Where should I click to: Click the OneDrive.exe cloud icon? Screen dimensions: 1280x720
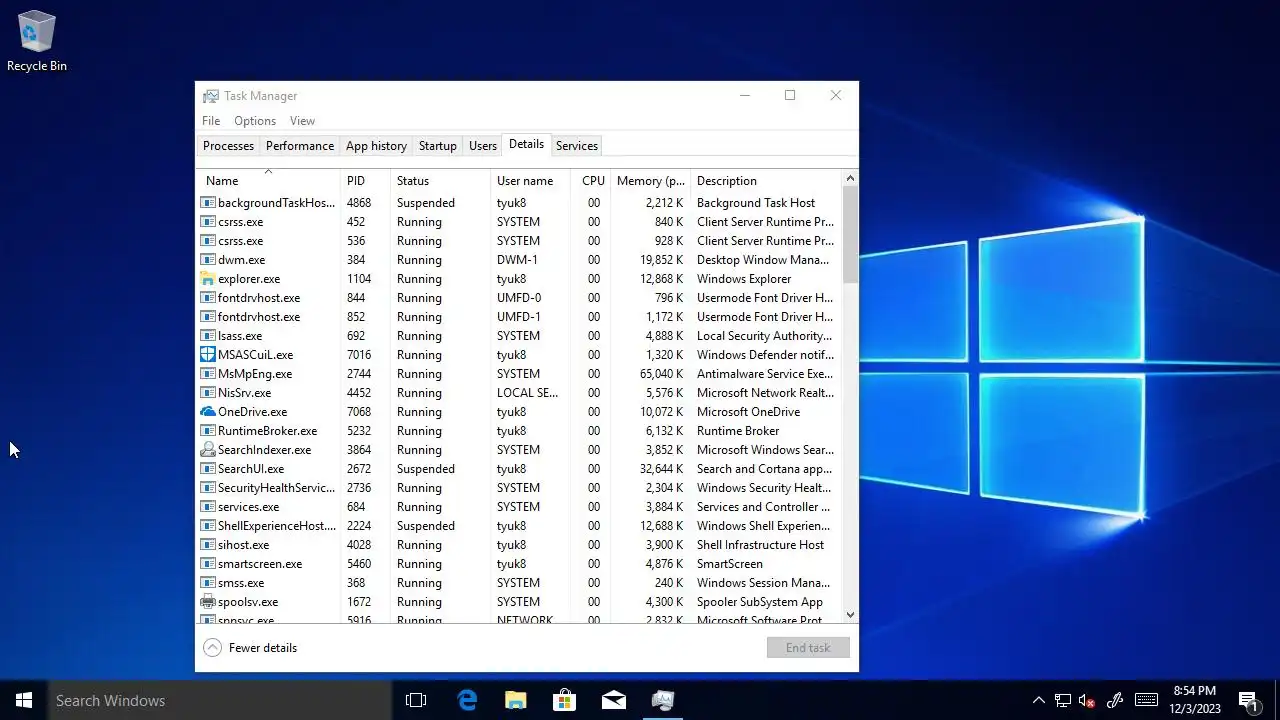pyautogui.click(x=208, y=412)
